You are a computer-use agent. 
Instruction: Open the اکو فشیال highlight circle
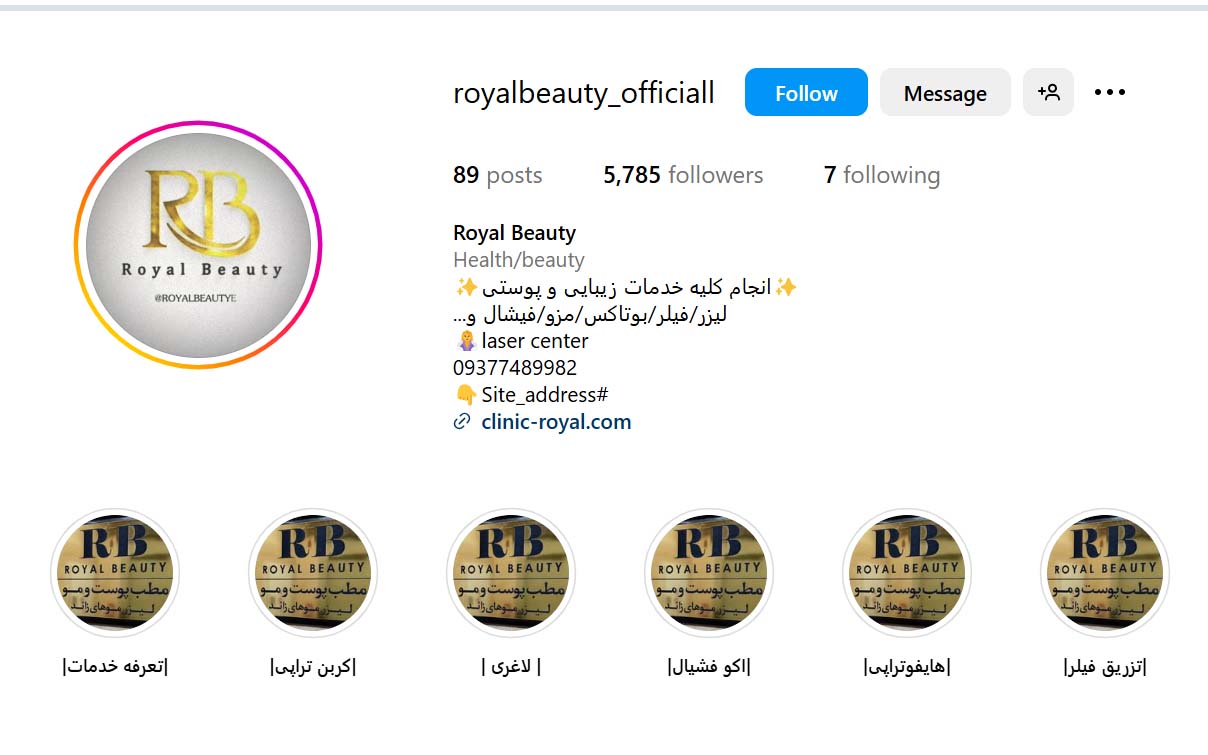pos(709,573)
